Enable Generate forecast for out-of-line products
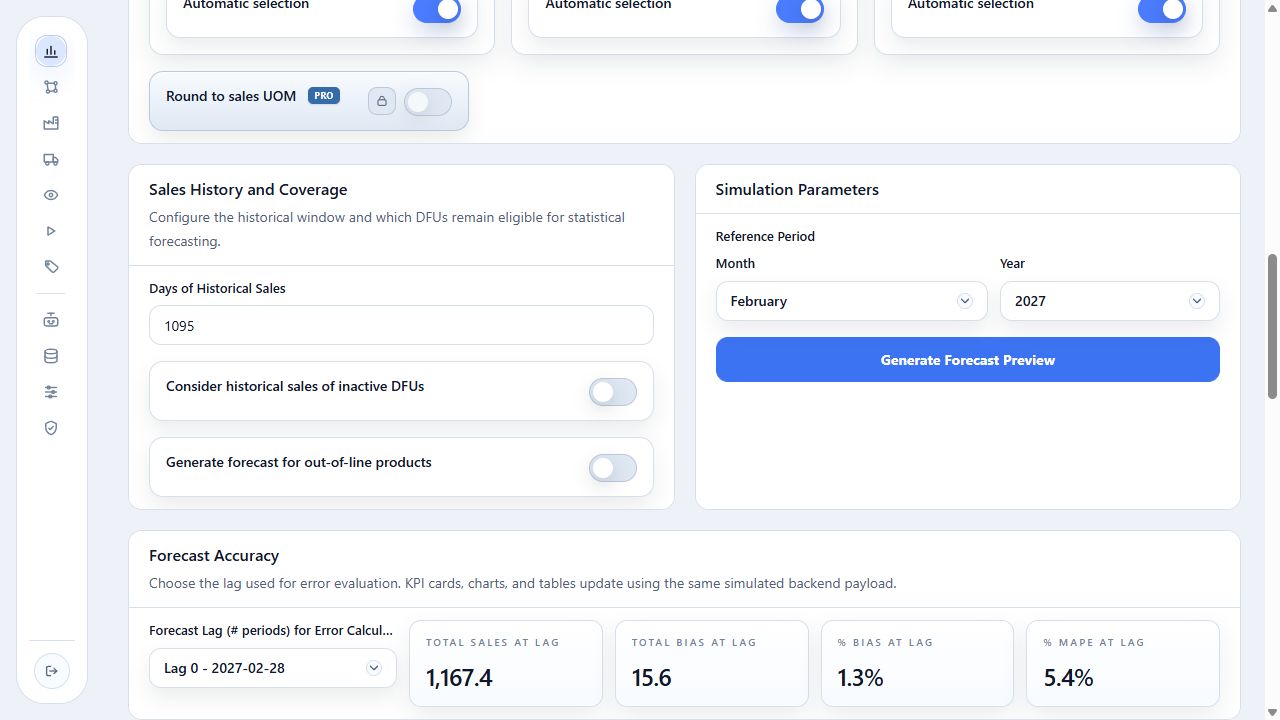Screen dimensions: 1280x720 (613, 468)
